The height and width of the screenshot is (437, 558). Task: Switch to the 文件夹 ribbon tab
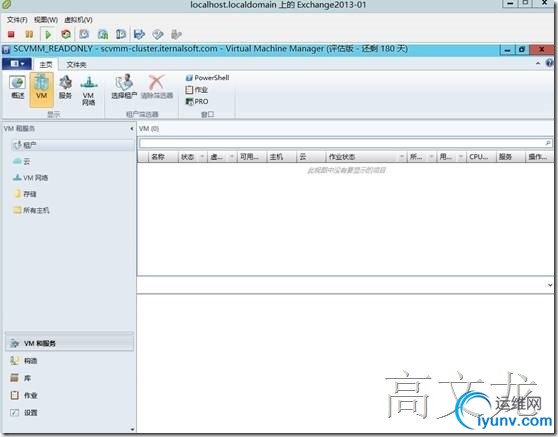(x=76, y=64)
